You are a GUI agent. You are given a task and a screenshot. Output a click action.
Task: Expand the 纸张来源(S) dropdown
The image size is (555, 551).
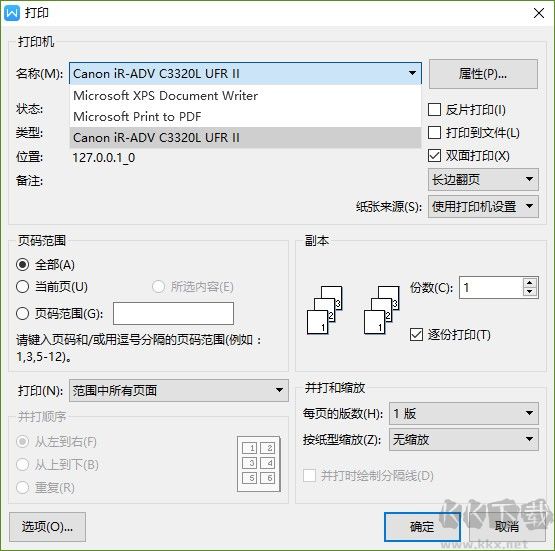coord(483,206)
